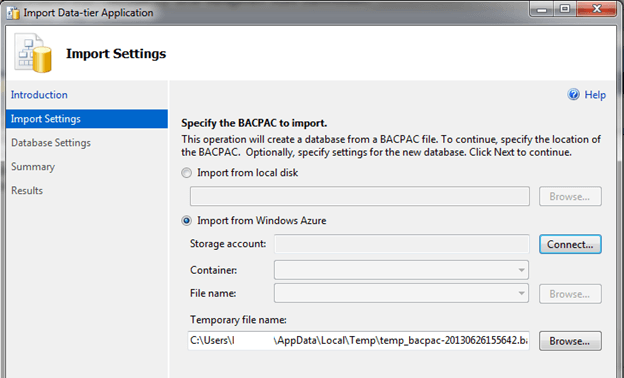Open the File name dropdown
Image resolution: width=624 pixels, height=378 pixels.
click(x=401, y=293)
